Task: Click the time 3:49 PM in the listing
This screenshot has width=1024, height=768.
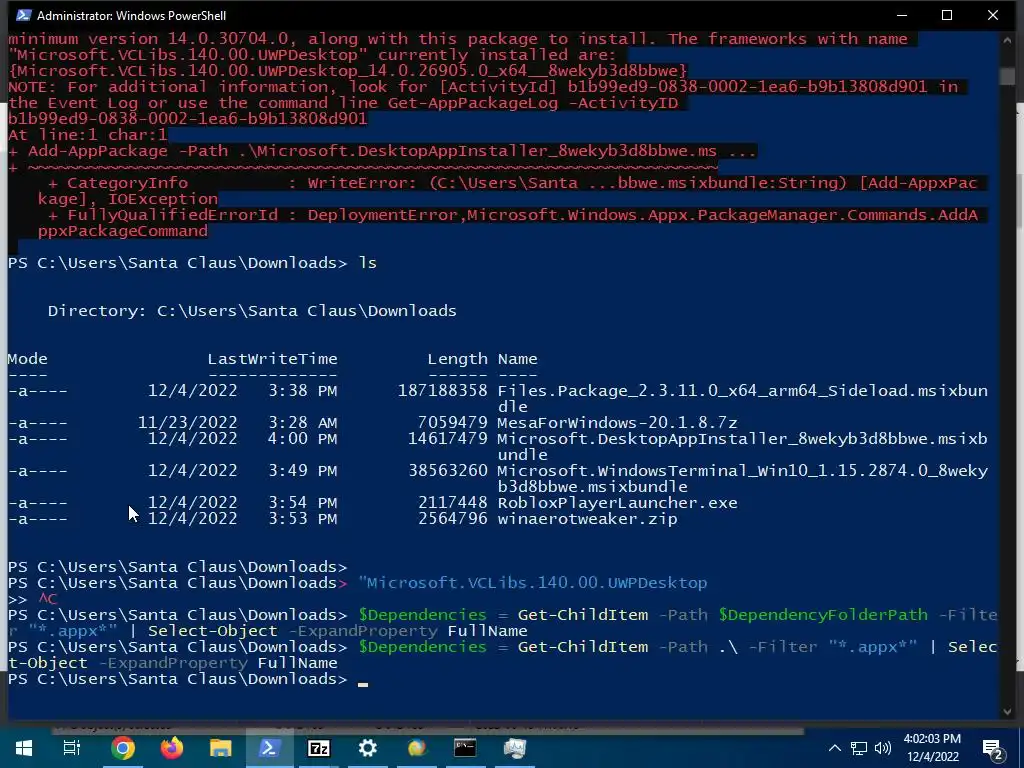Action: click(x=302, y=471)
